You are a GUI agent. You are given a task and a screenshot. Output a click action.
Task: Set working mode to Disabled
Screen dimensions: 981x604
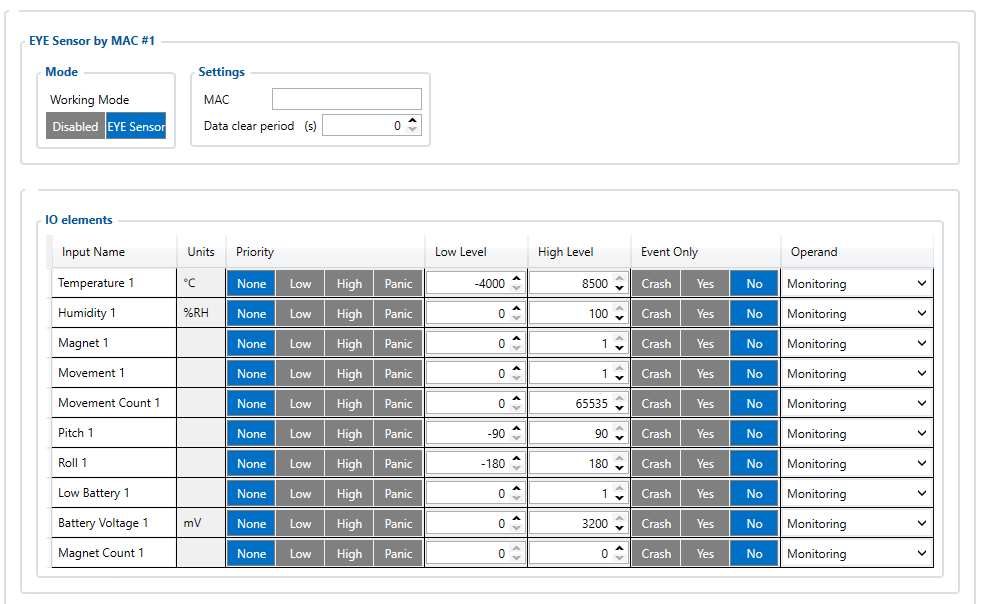[76, 127]
